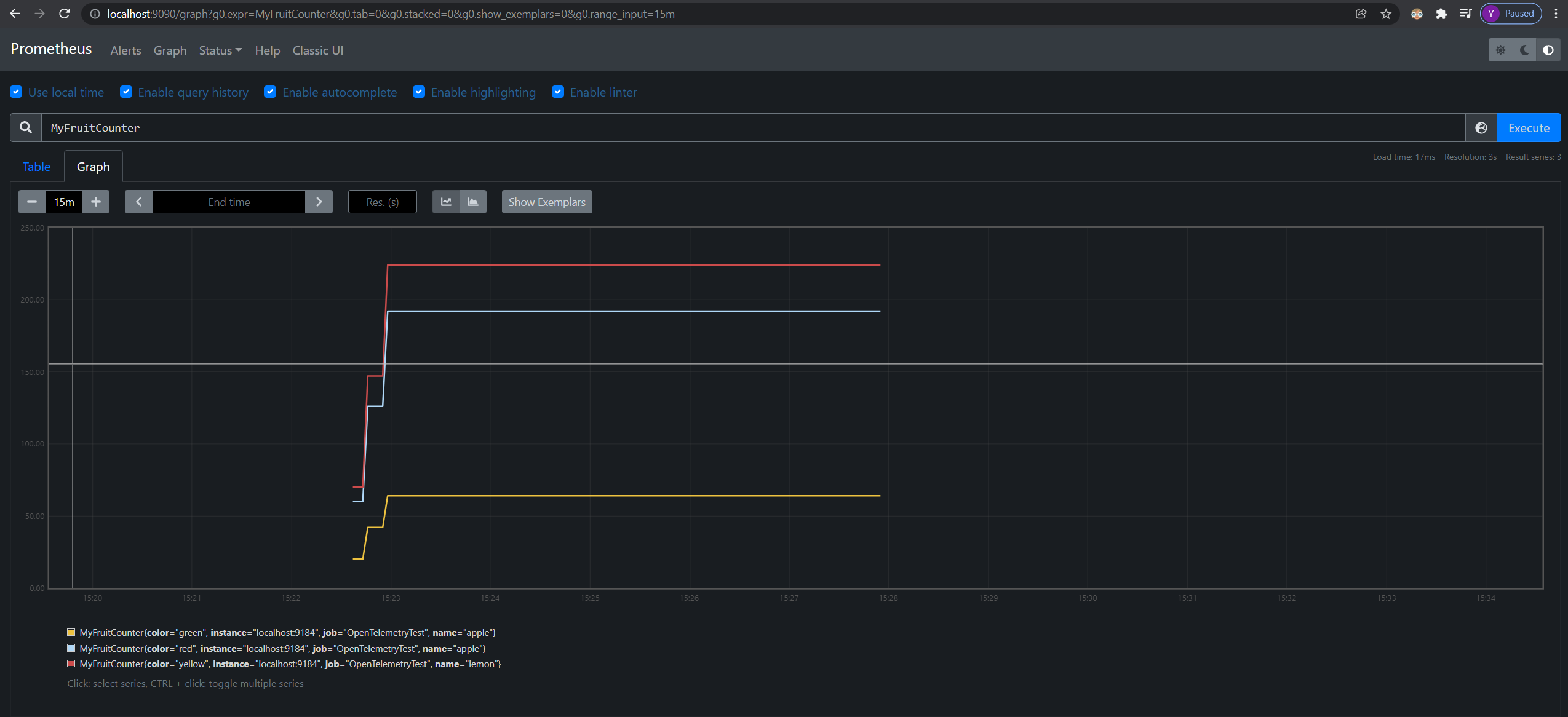Open the browser three-dot menu
The height and width of the screenshot is (717, 1568).
[x=1556, y=14]
